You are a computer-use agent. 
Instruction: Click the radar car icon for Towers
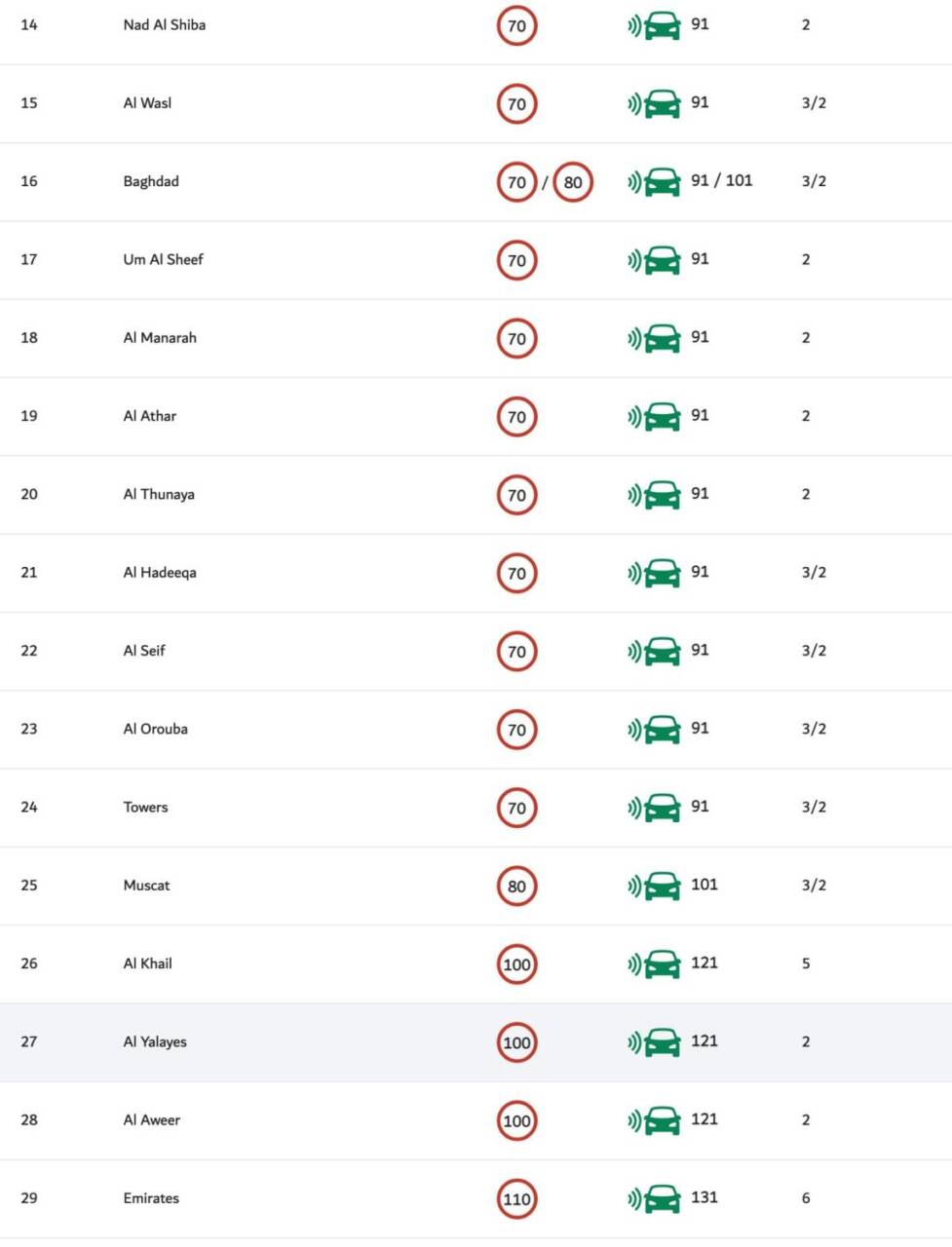(655, 808)
